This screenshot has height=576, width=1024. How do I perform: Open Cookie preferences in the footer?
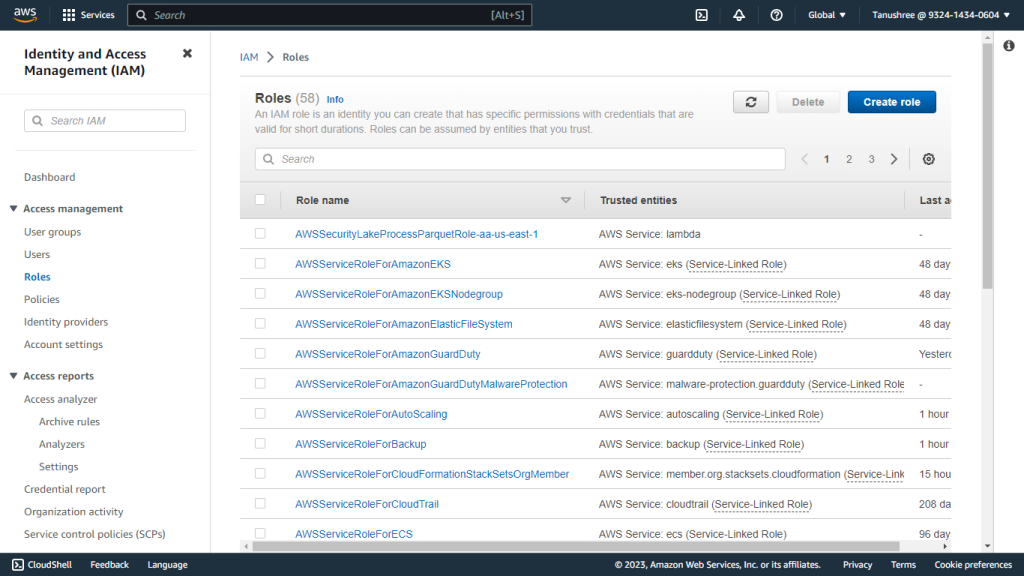(973, 565)
